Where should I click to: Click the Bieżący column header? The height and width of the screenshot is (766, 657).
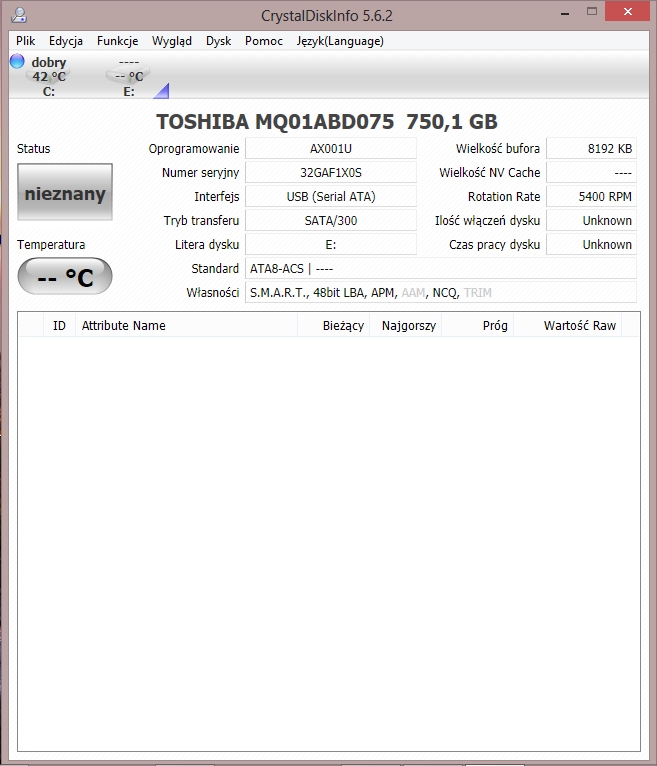tap(333, 325)
